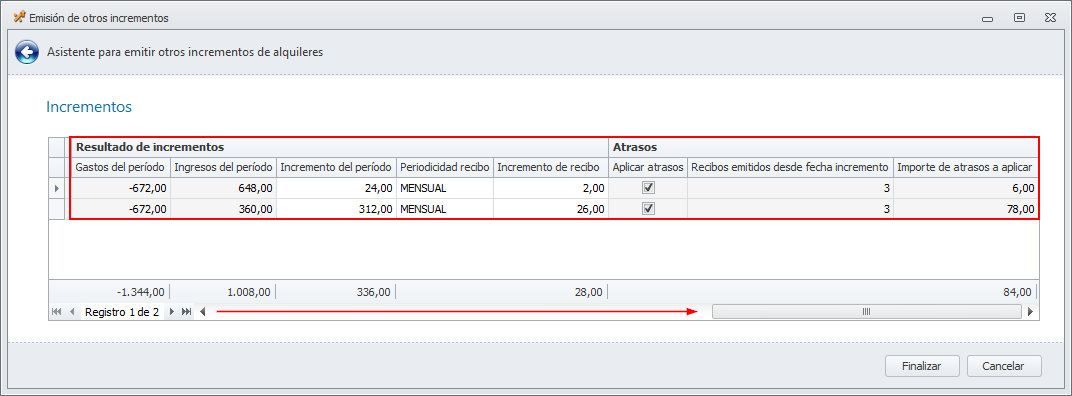Uncheck Aplicar atrasos in the 312,00 row
Viewport: 1072px width, 396px height.
coord(649,209)
